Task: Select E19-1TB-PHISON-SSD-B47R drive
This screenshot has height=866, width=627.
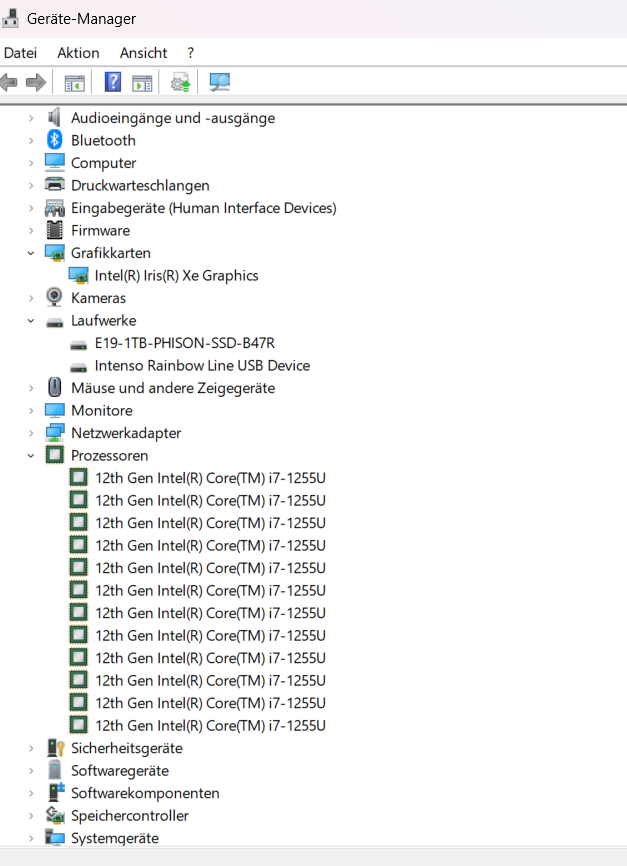Action: (185, 344)
